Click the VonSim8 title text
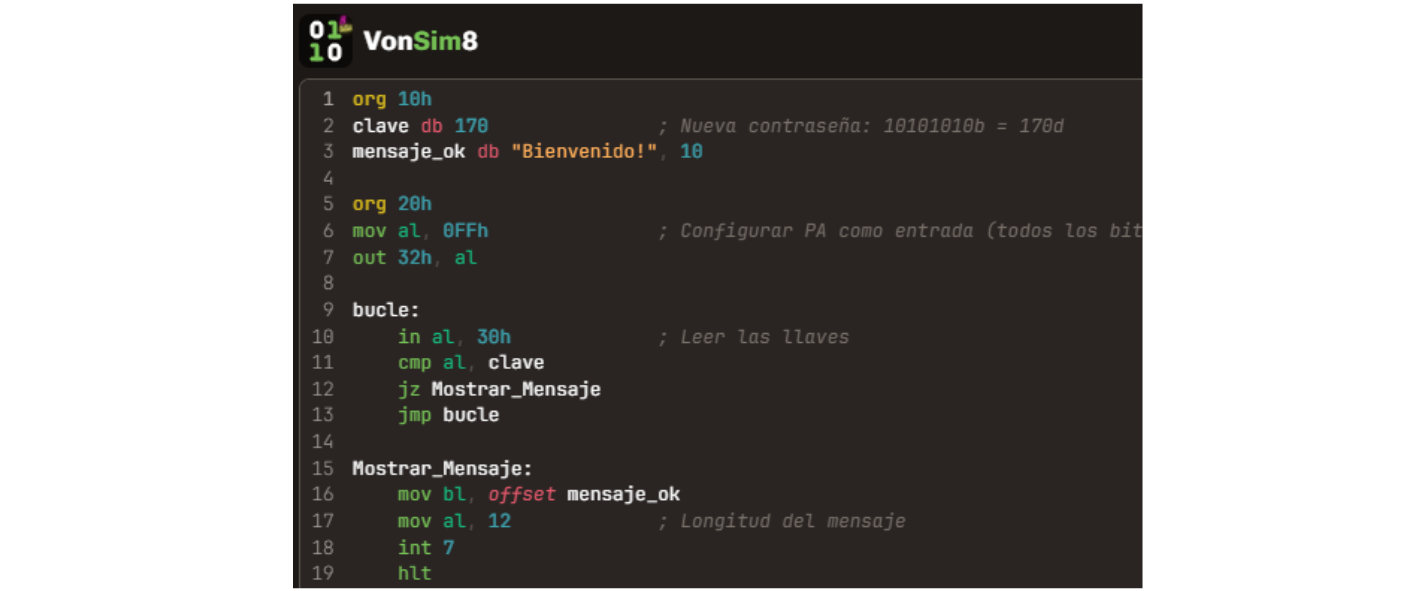1417x591 pixels. pos(420,41)
